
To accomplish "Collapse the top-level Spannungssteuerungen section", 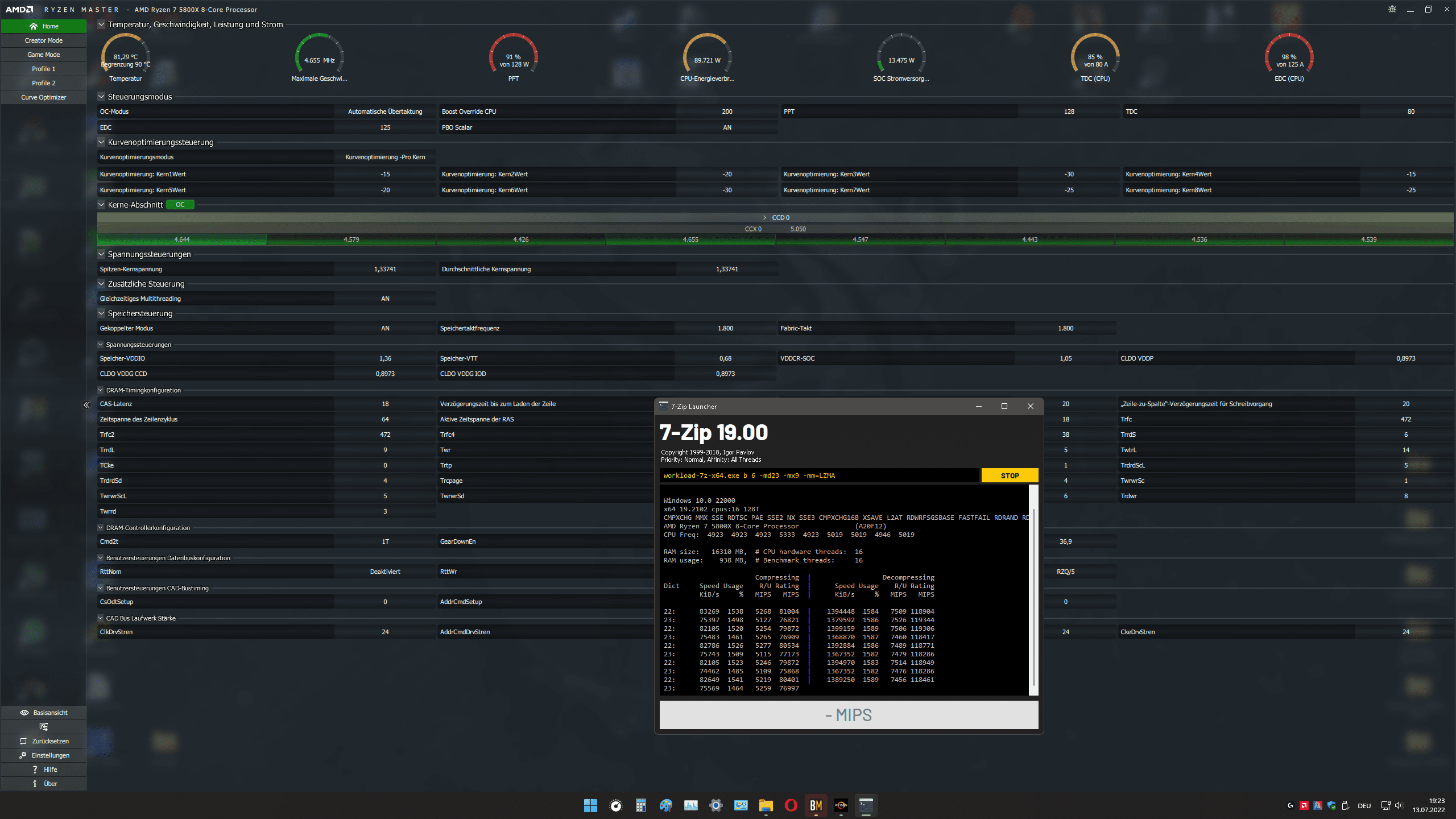I will [101, 254].
